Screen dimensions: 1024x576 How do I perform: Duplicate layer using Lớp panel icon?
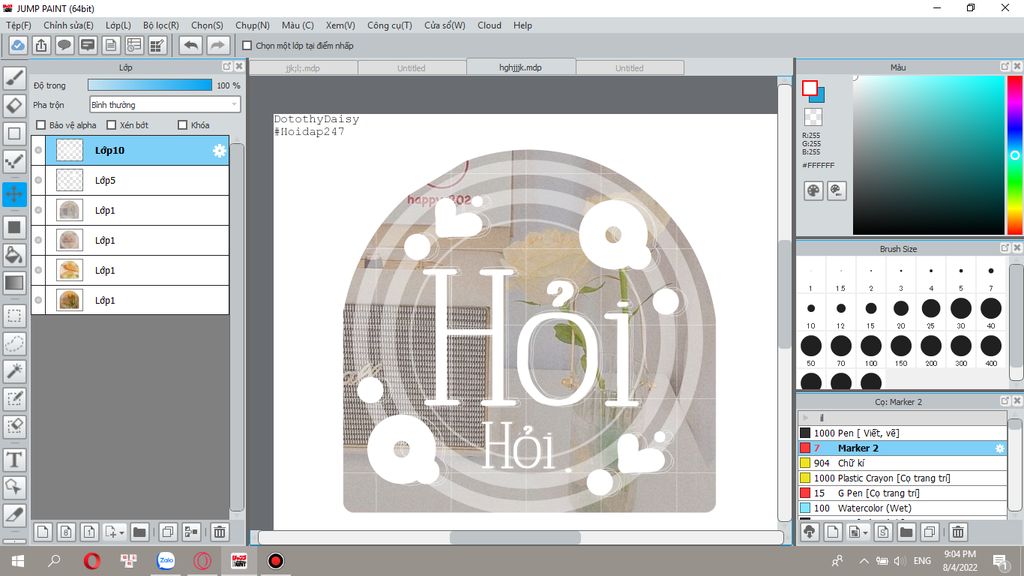tap(168, 532)
